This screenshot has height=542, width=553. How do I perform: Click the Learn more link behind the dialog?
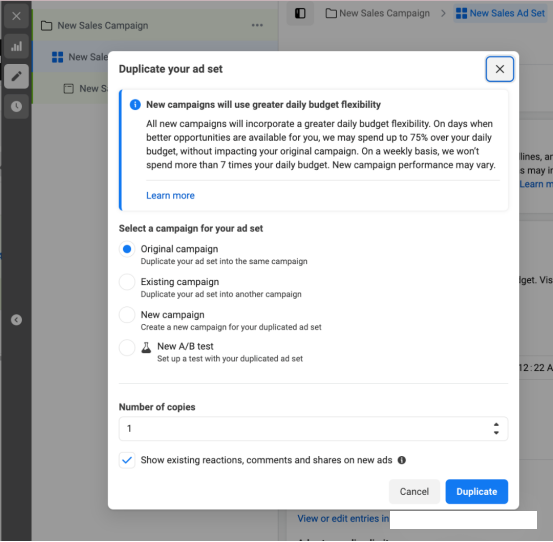536,184
